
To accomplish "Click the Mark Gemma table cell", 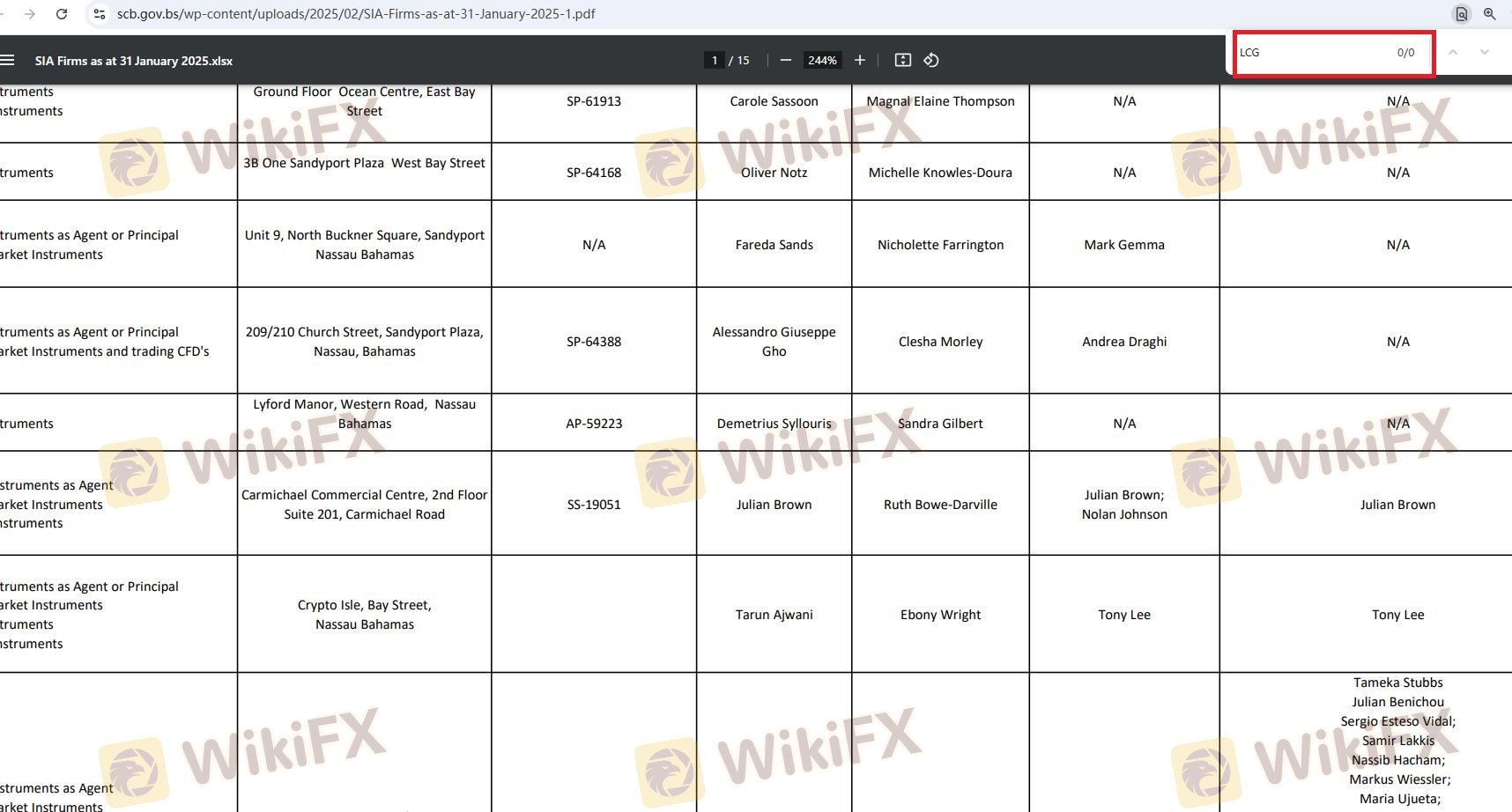I will point(1124,245).
